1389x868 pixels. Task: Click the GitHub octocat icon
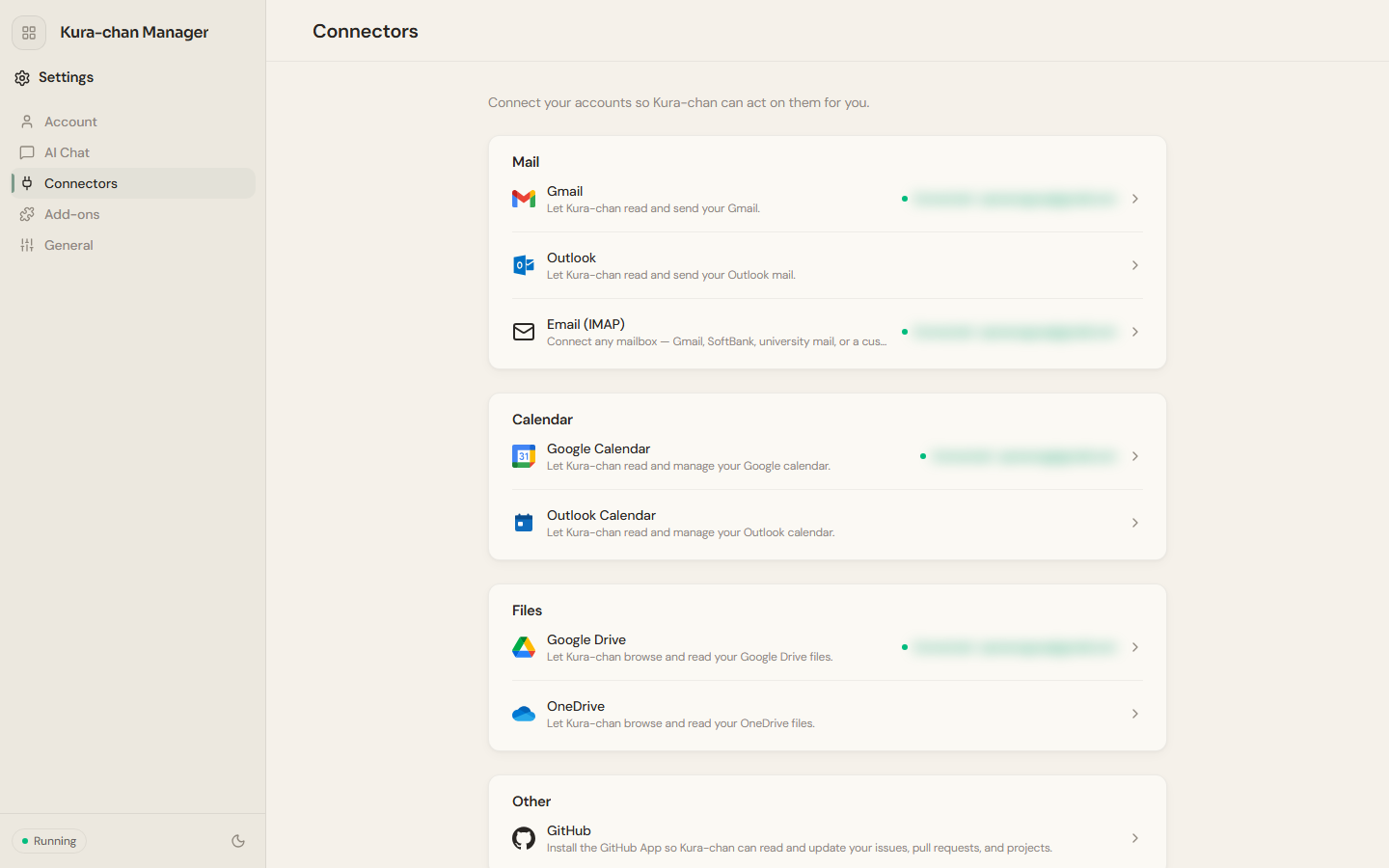[524, 838]
